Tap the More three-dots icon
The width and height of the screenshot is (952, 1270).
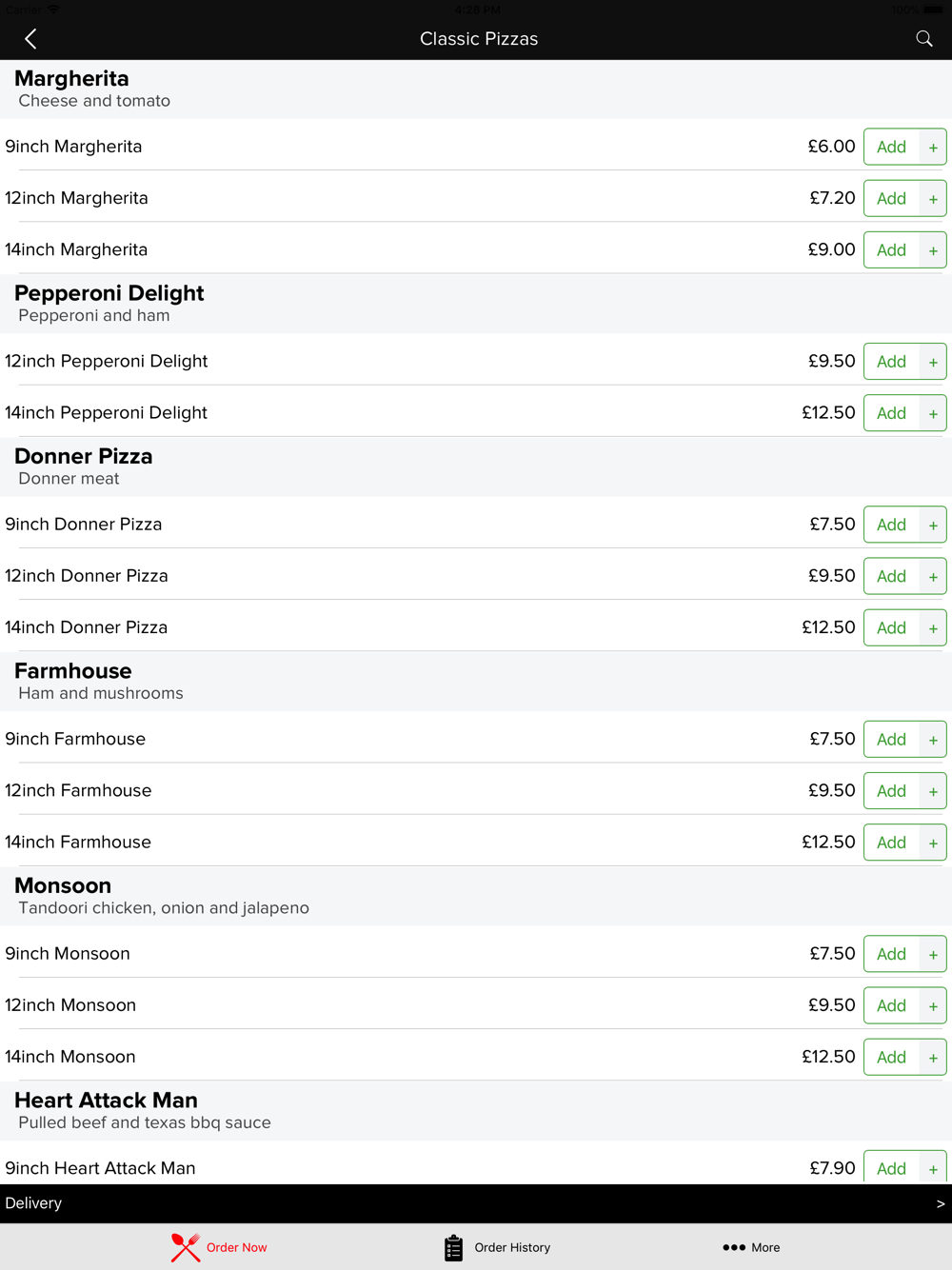click(734, 1247)
